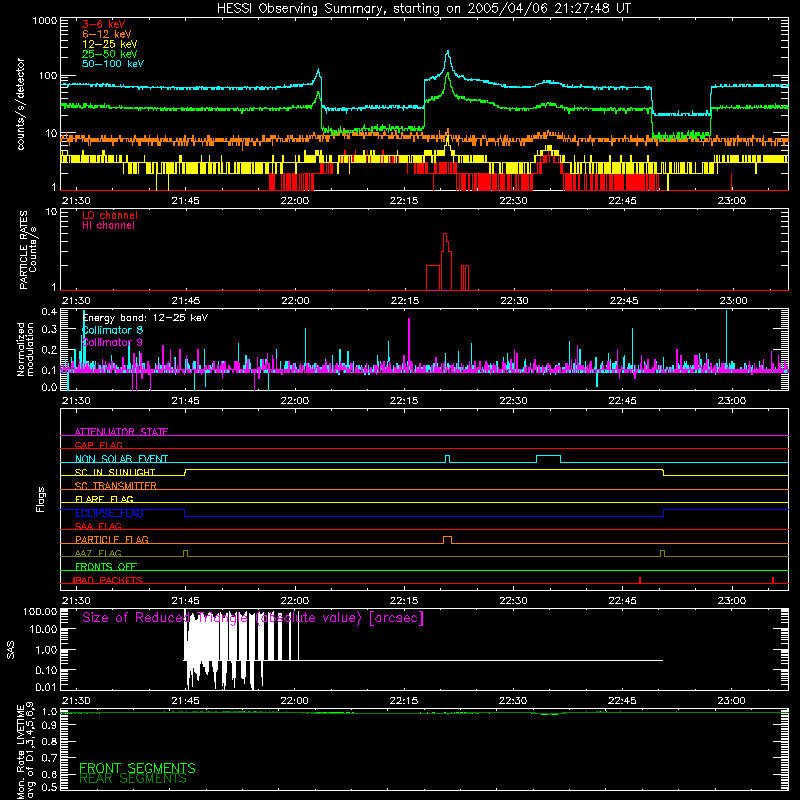Viewport: 800px width, 800px height.
Task: Click the SC_IN_SUNLIGHT flag label
Action: [x=115, y=472]
